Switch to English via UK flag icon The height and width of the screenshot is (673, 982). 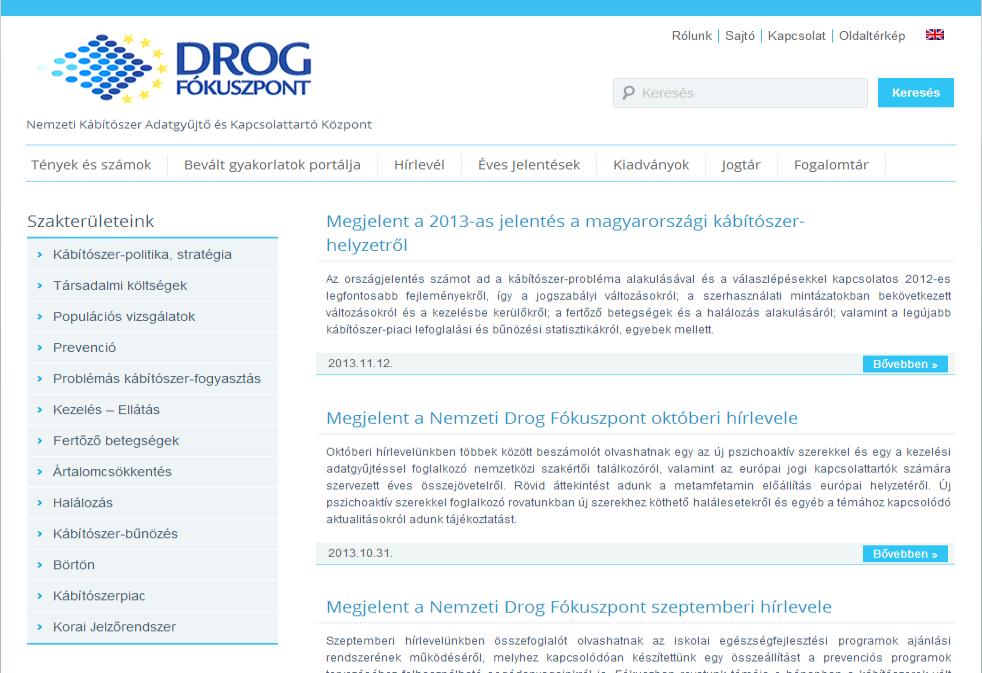934,35
